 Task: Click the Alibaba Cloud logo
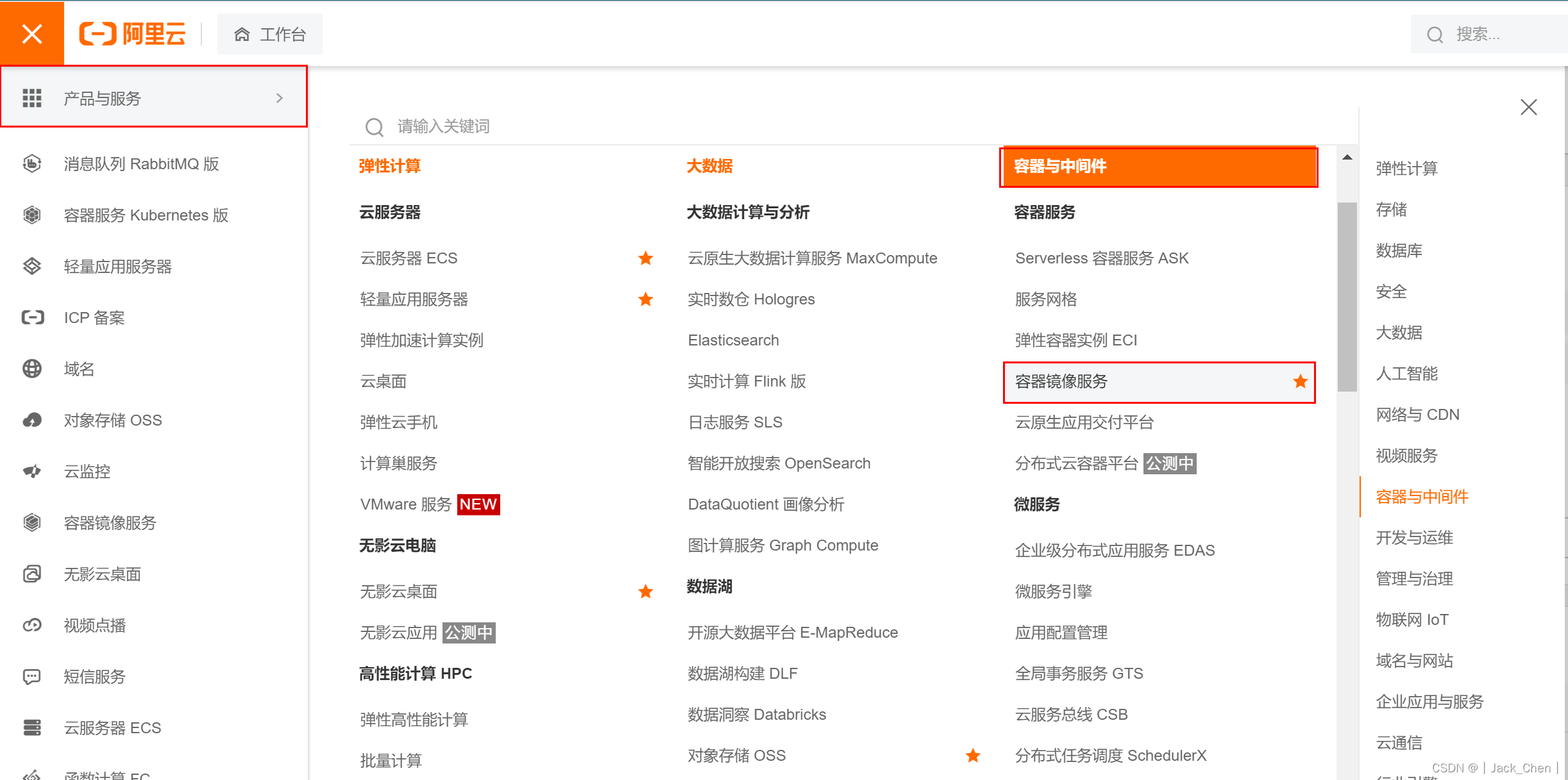[132, 33]
